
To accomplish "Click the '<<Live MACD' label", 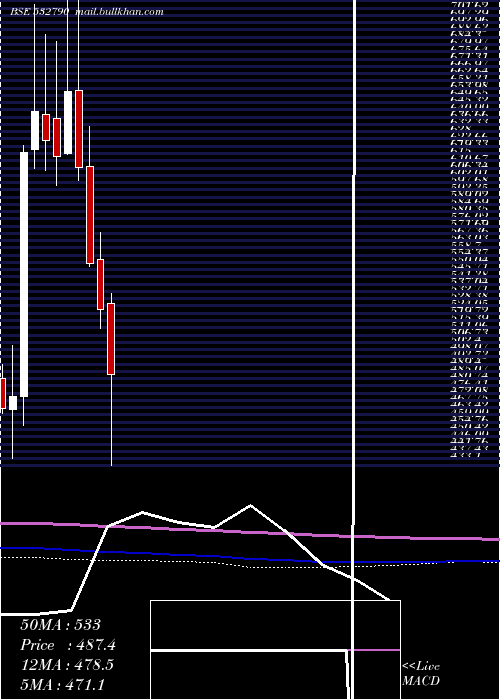I will click(x=421, y=674).
